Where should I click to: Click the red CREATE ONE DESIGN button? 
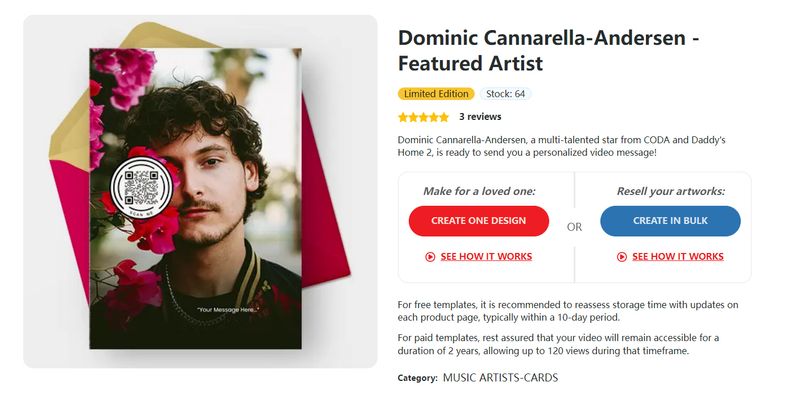pos(479,221)
